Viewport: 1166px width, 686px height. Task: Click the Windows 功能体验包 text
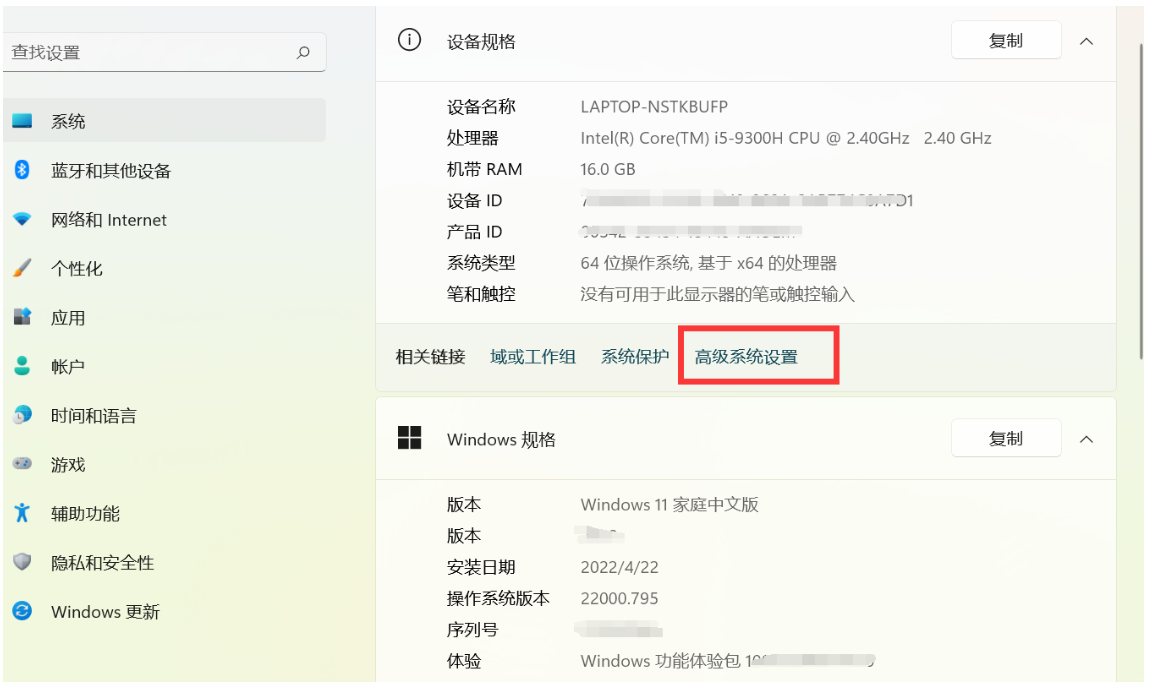660,661
